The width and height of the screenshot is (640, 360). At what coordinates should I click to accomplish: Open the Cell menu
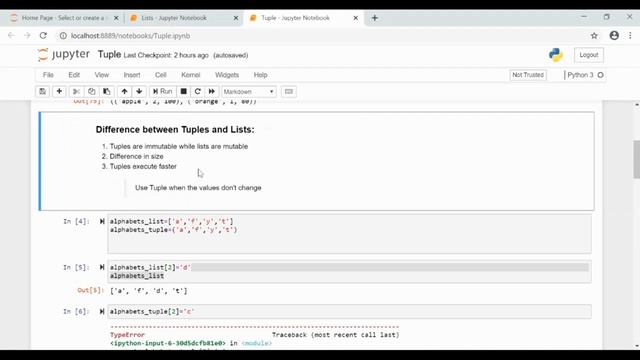click(160, 75)
